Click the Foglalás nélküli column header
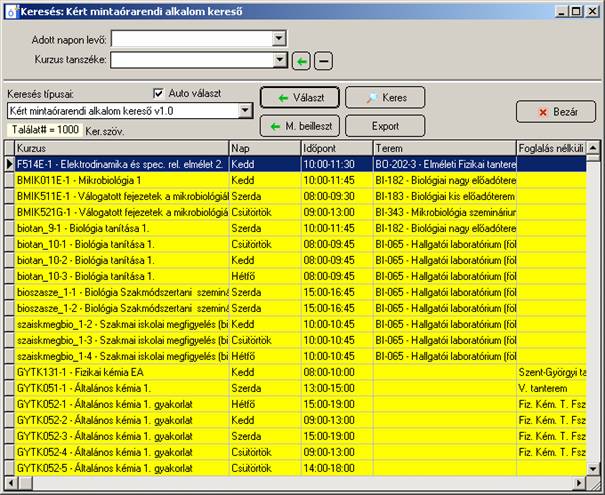 (551, 148)
